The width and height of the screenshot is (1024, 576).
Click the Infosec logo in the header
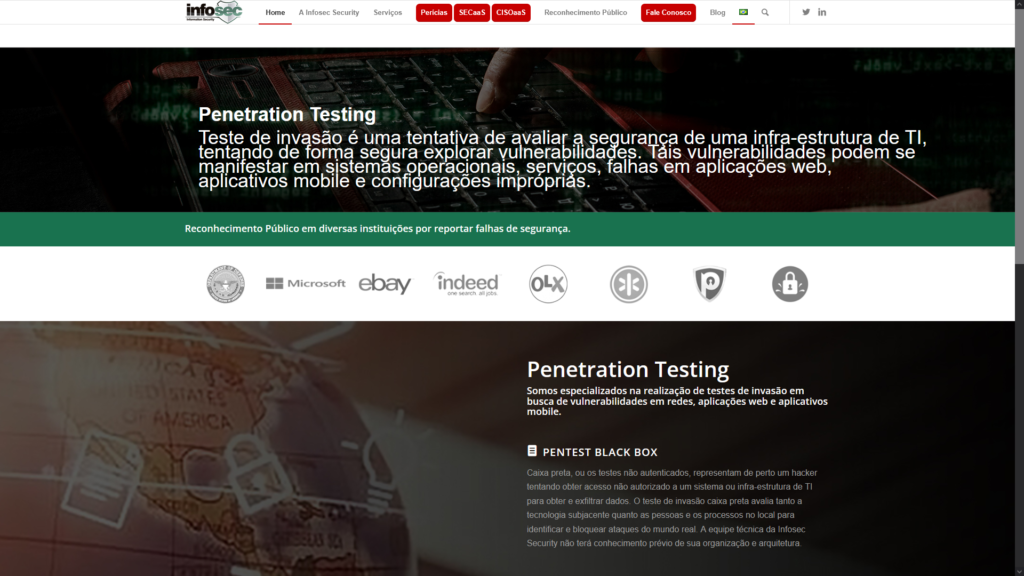point(213,12)
